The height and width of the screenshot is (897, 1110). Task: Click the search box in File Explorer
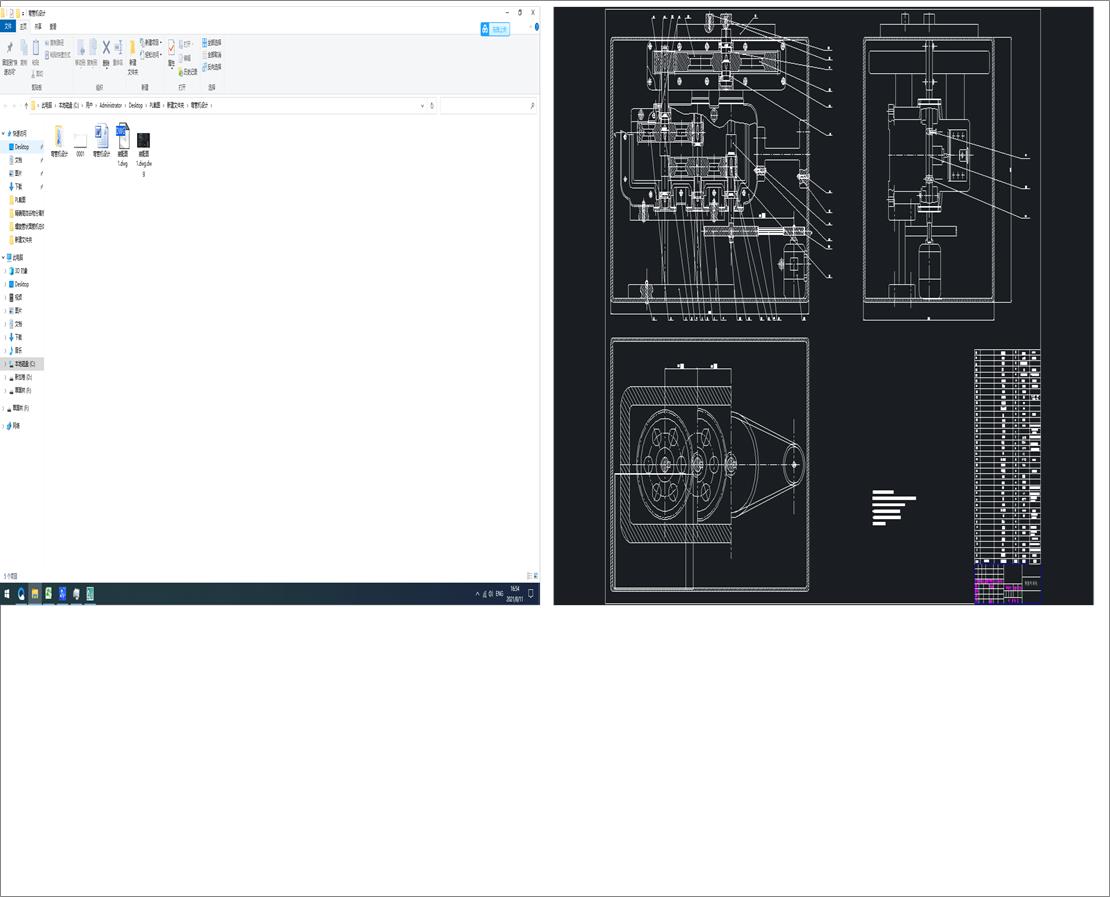pos(488,105)
